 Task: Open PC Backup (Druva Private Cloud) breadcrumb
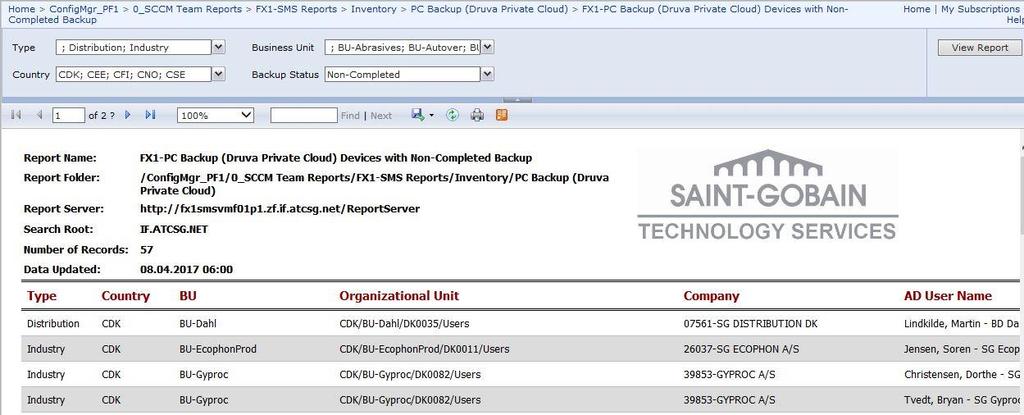click(489, 9)
